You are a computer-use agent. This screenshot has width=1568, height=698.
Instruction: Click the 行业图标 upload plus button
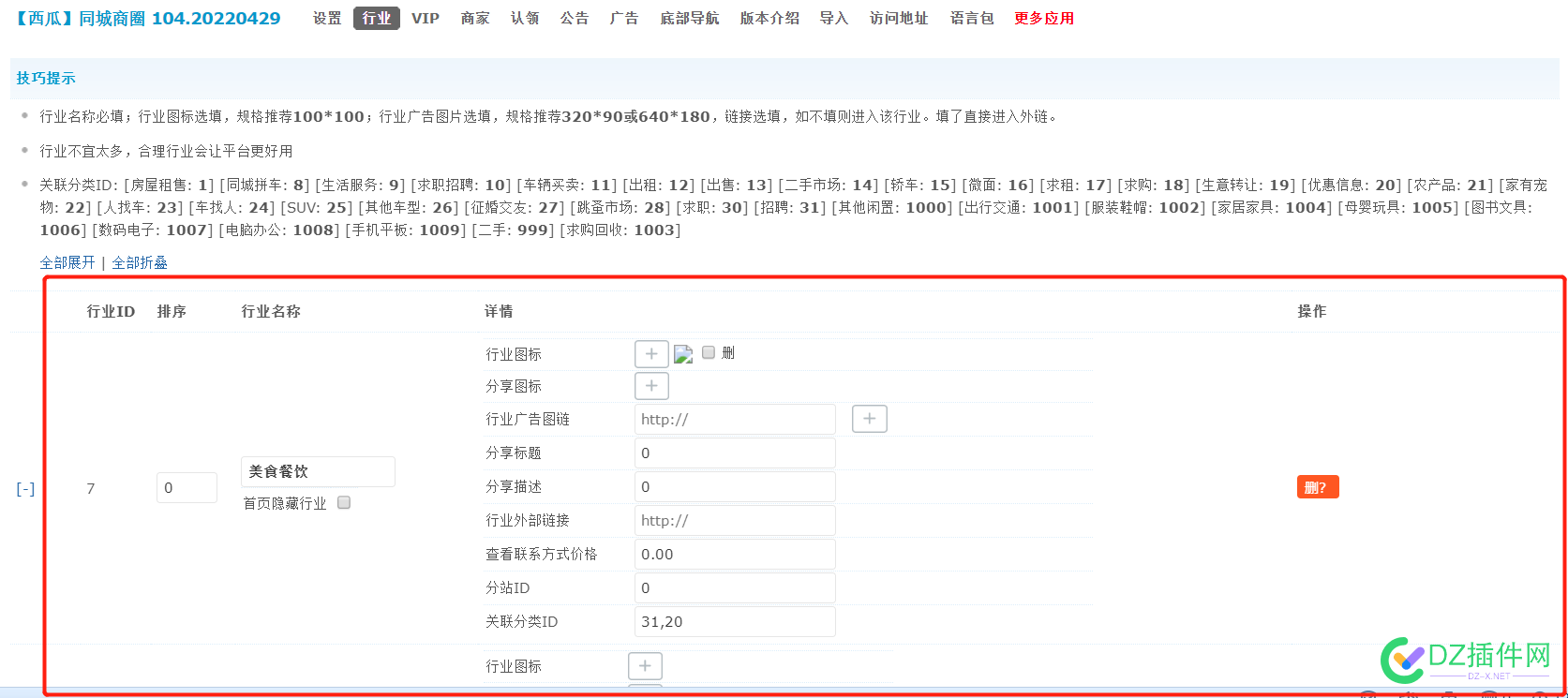coord(651,353)
